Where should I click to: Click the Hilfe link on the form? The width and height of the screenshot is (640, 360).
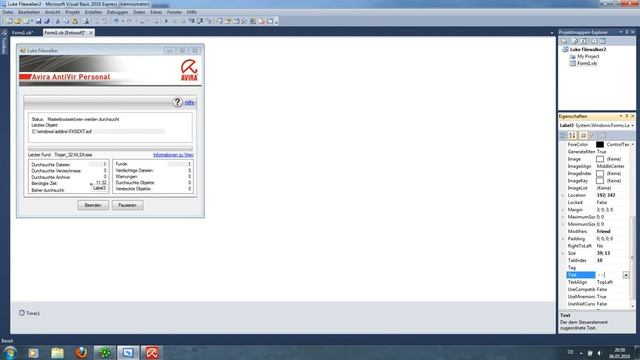[x=189, y=102]
